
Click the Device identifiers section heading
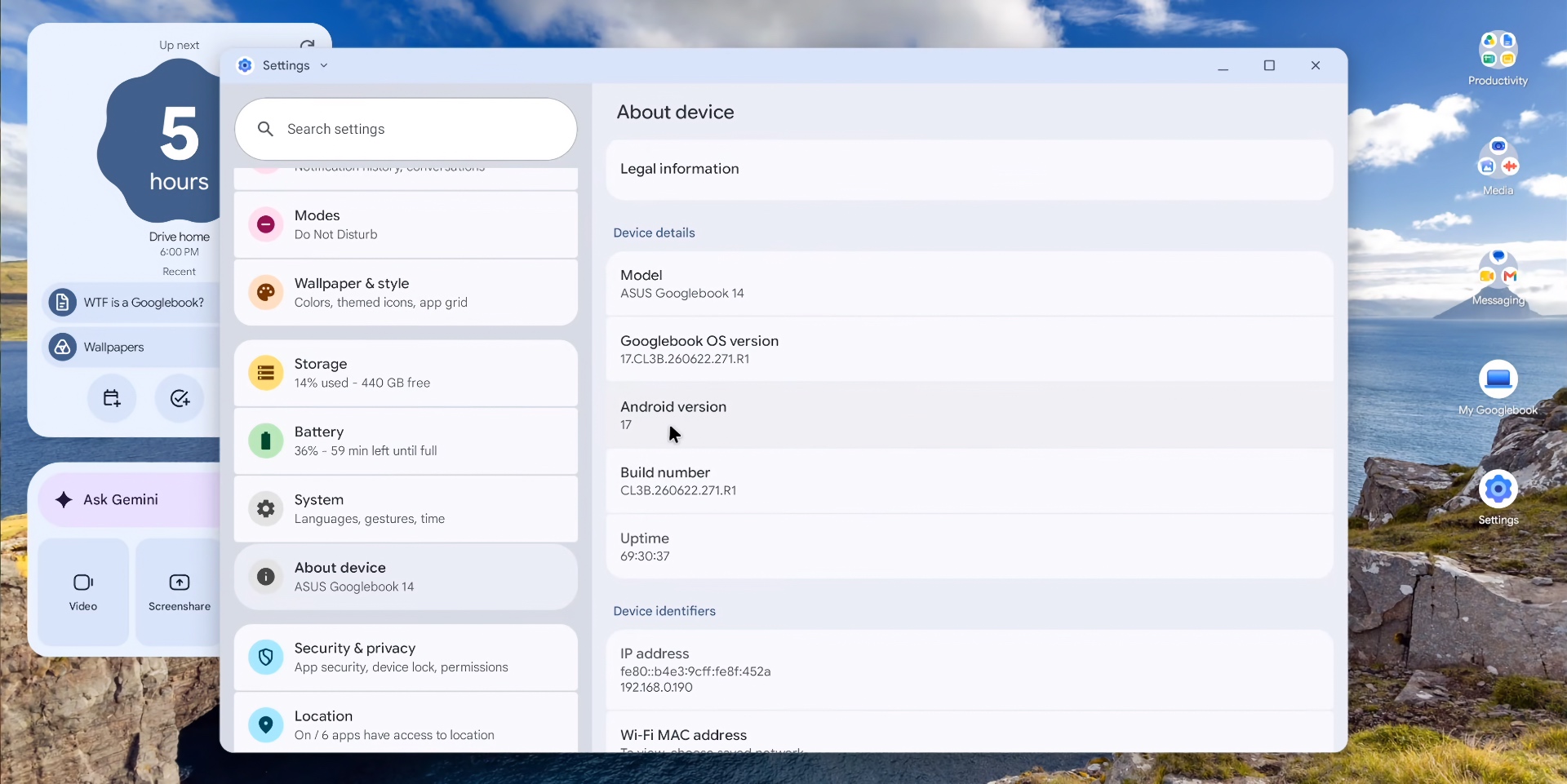664,611
